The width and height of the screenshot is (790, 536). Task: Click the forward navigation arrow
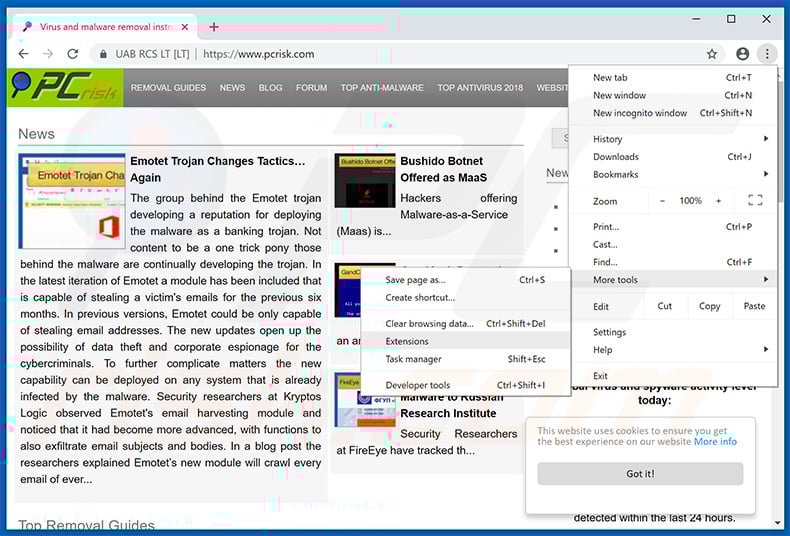coord(48,53)
